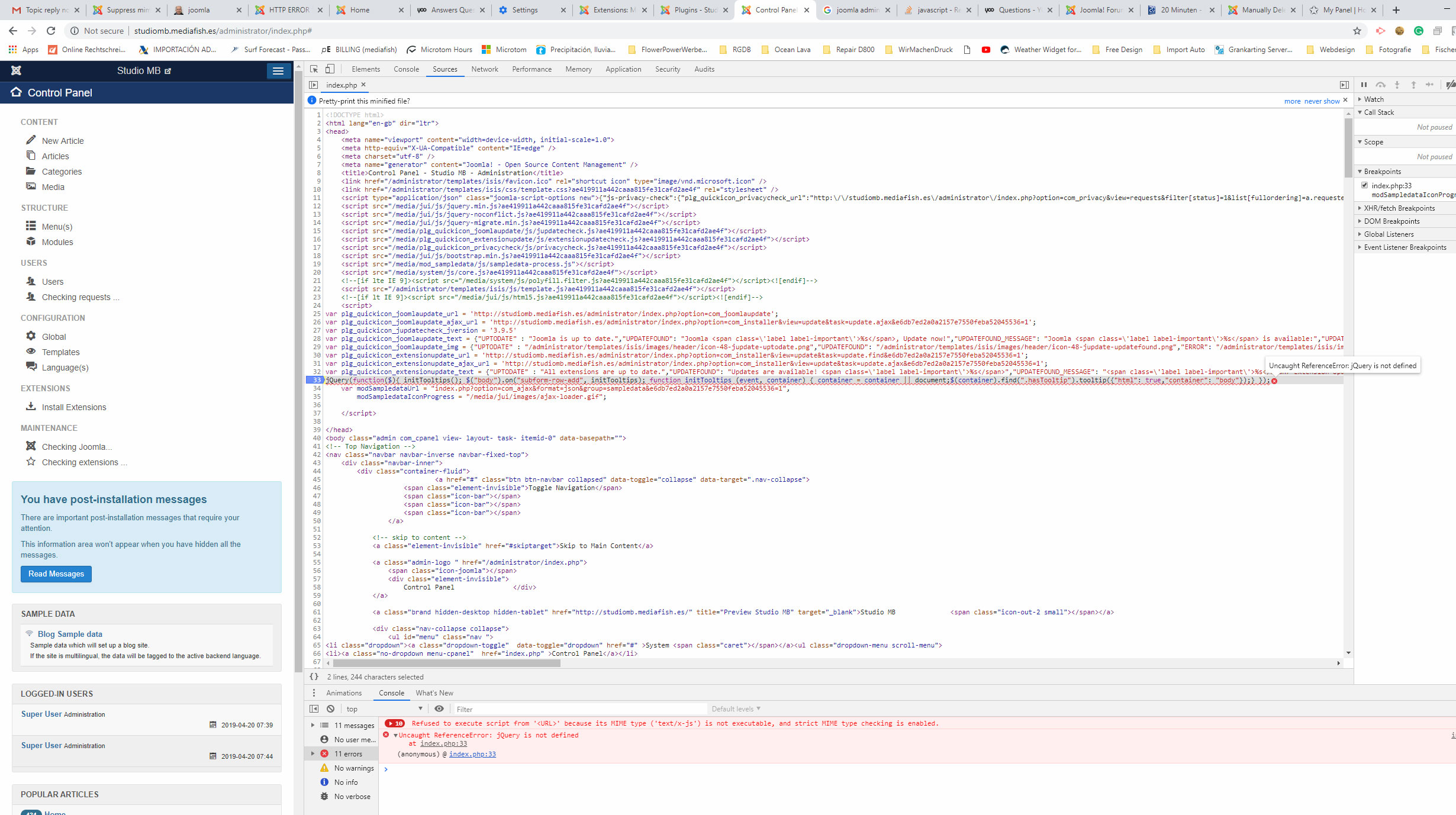Click the 'never show' pretty-print link

(1322, 101)
